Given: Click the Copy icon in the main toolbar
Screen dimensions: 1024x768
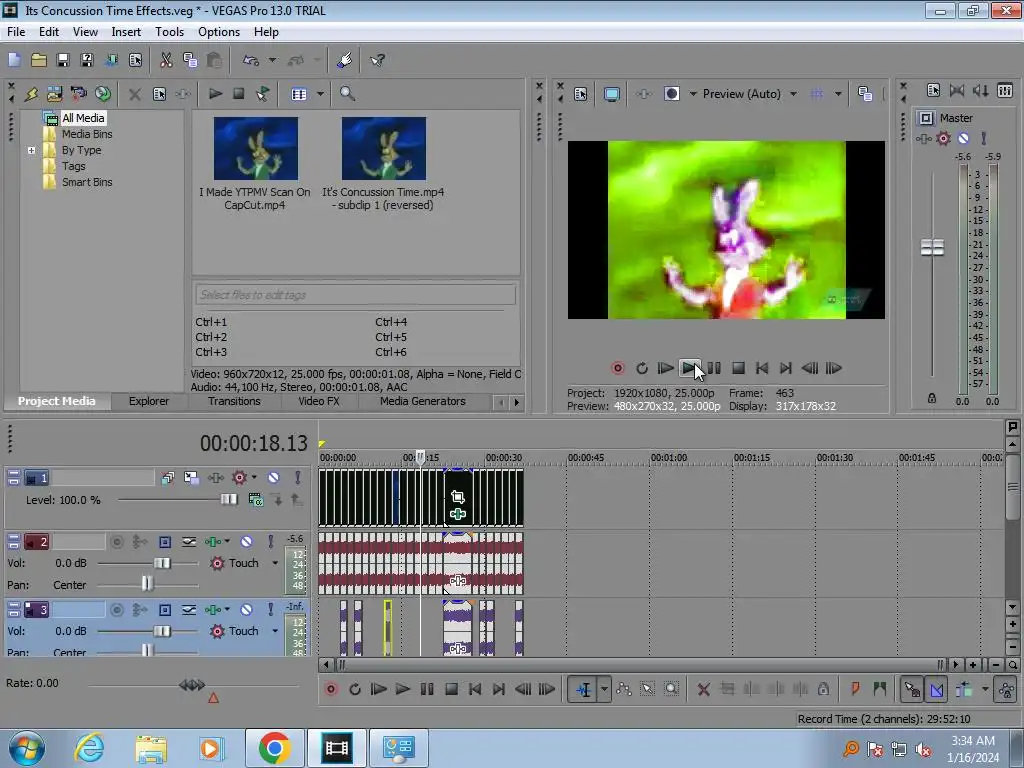Looking at the screenshot, I should (x=190, y=60).
